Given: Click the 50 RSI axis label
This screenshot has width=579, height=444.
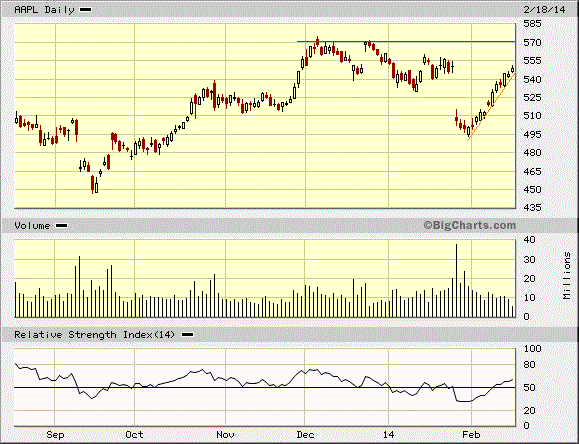Looking at the screenshot, I should click(530, 388).
